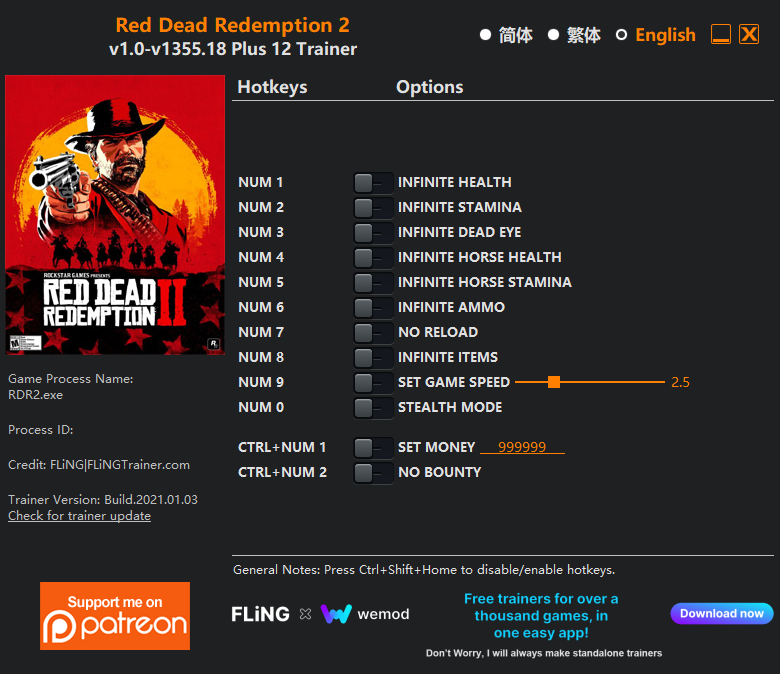This screenshot has width=780, height=674.
Task: Click the FLiNG logo
Action: (x=260, y=614)
